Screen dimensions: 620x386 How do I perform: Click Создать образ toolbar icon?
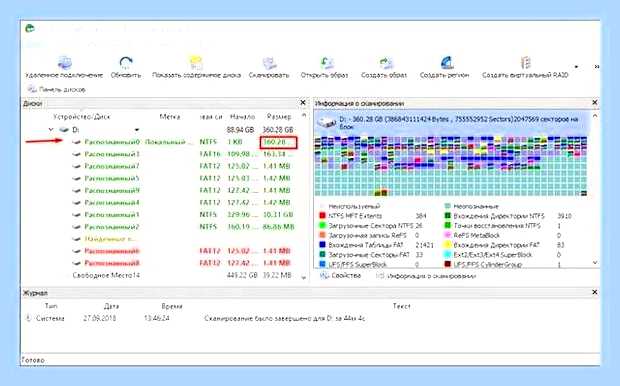click(385, 63)
